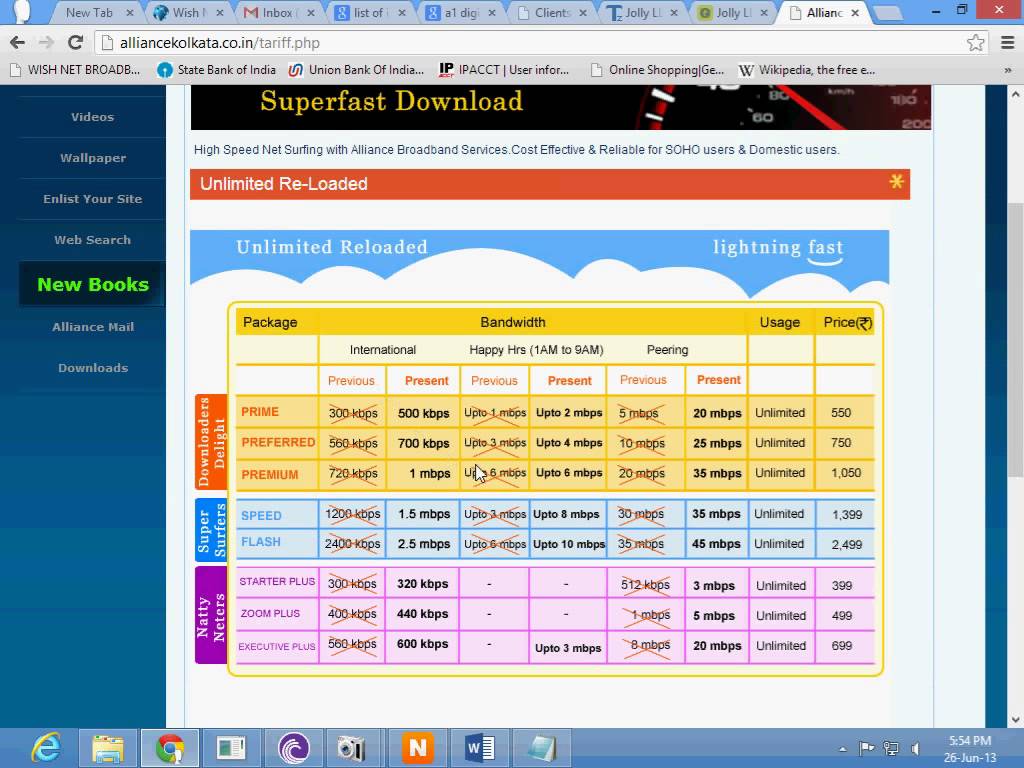Switch to the Wish Net tab
This screenshot has height=768, width=1024.
(185, 12)
